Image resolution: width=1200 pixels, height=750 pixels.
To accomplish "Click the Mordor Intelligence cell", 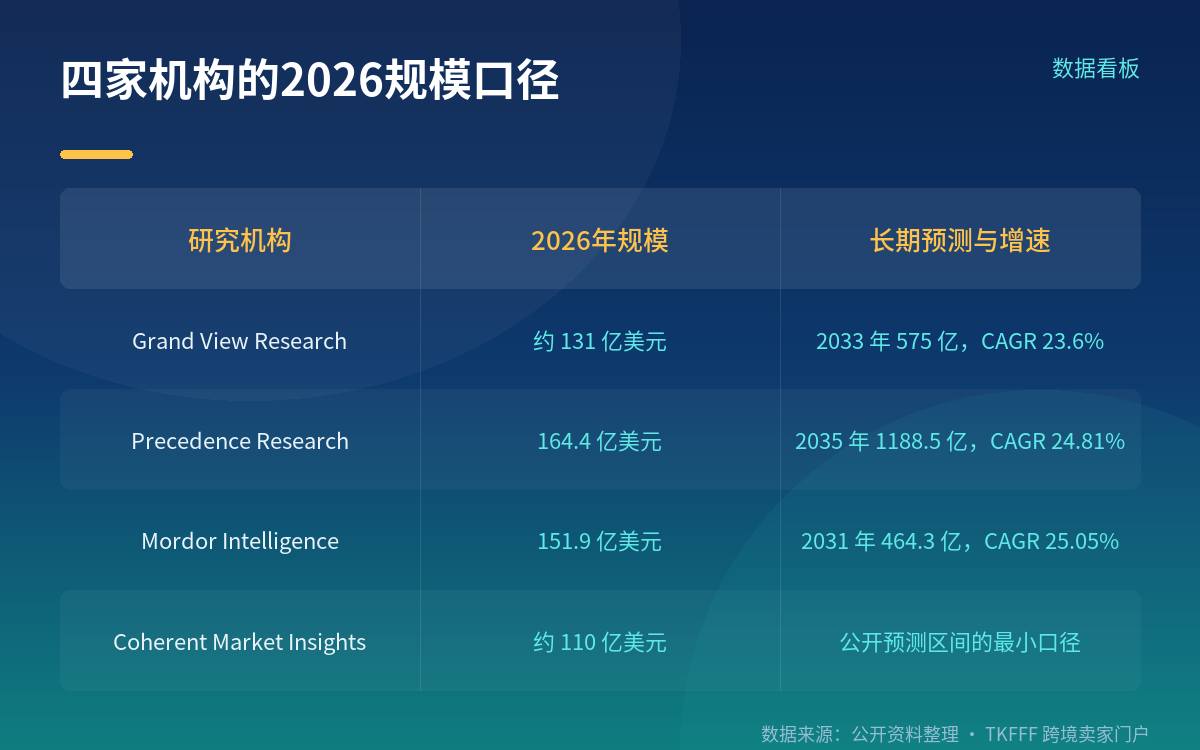I will (x=240, y=541).
